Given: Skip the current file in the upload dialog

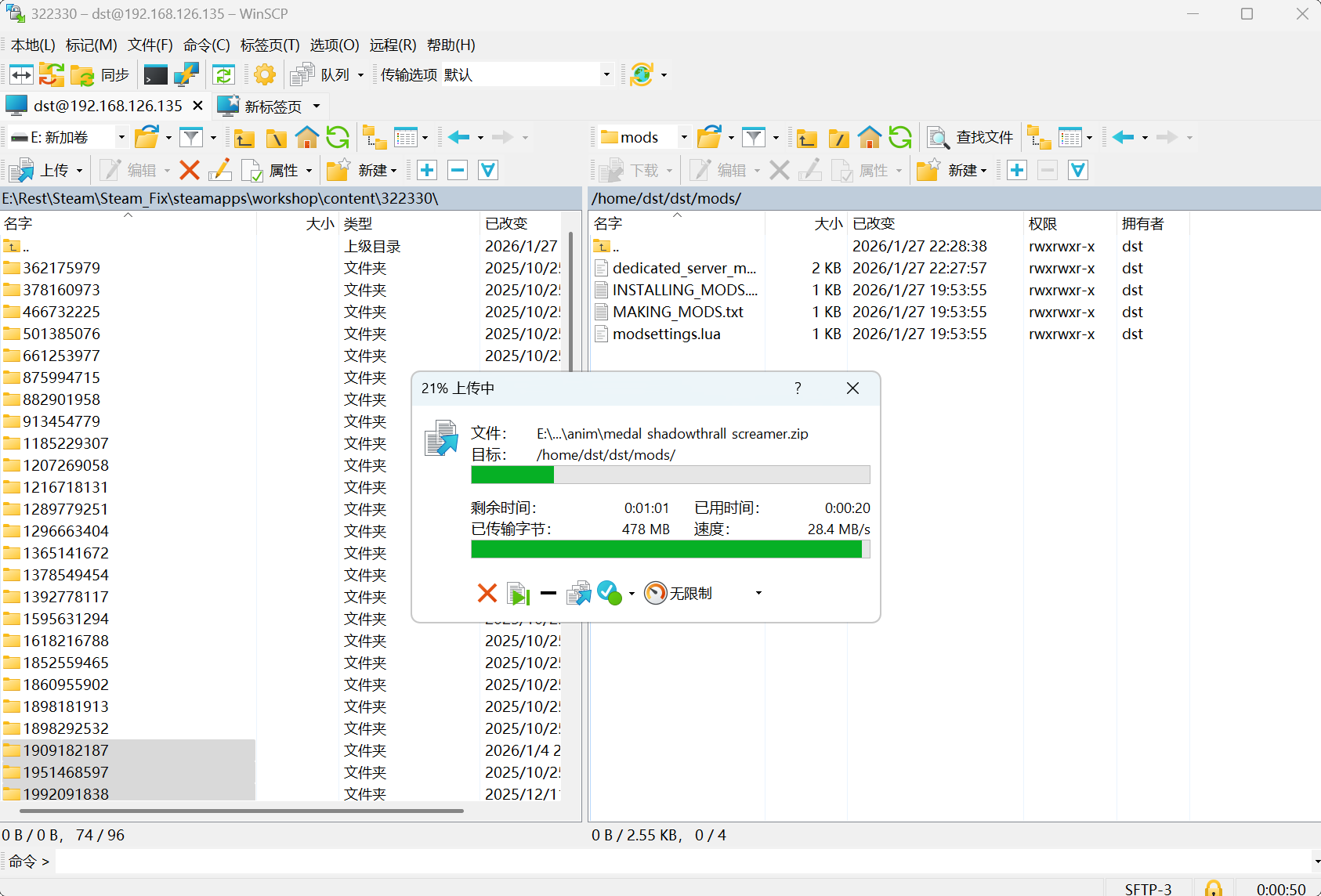Looking at the screenshot, I should pyautogui.click(x=518, y=594).
